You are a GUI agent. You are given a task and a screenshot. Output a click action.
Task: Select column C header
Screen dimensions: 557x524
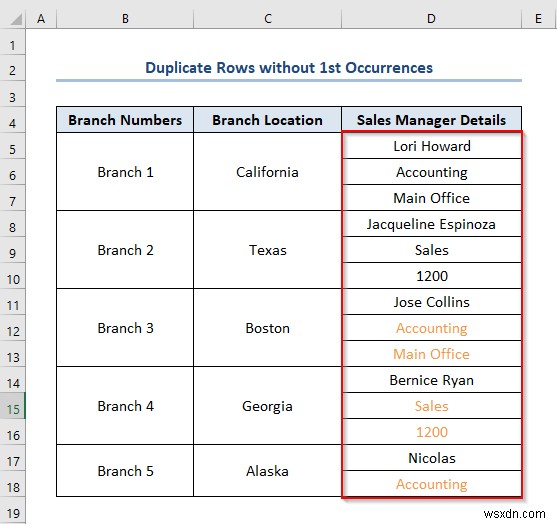pos(267,18)
